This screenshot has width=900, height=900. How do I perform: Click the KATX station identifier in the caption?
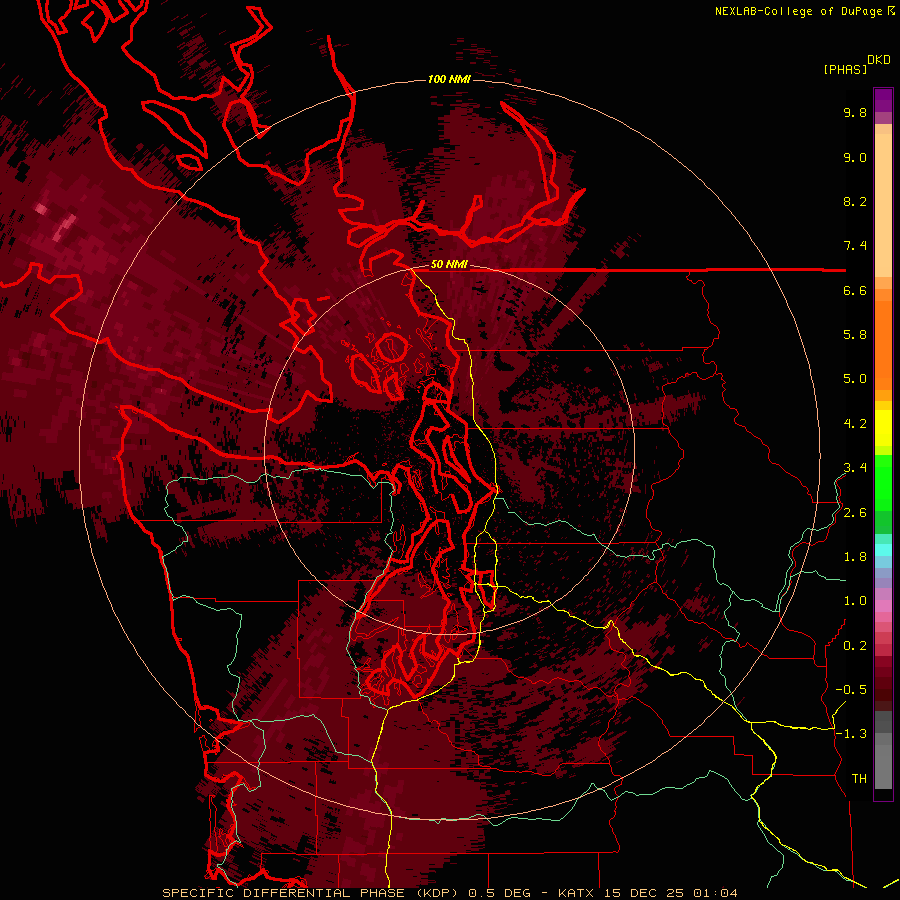(x=577, y=893)
